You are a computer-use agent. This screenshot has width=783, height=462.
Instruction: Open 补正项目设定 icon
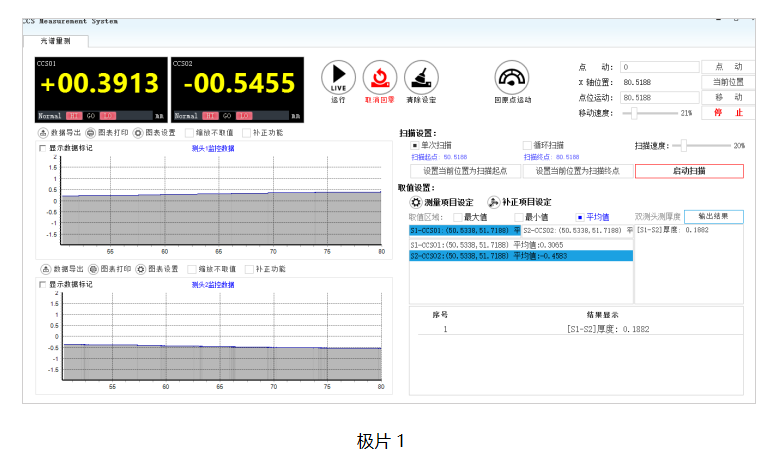pyautogui.click(x=493, y=202)
